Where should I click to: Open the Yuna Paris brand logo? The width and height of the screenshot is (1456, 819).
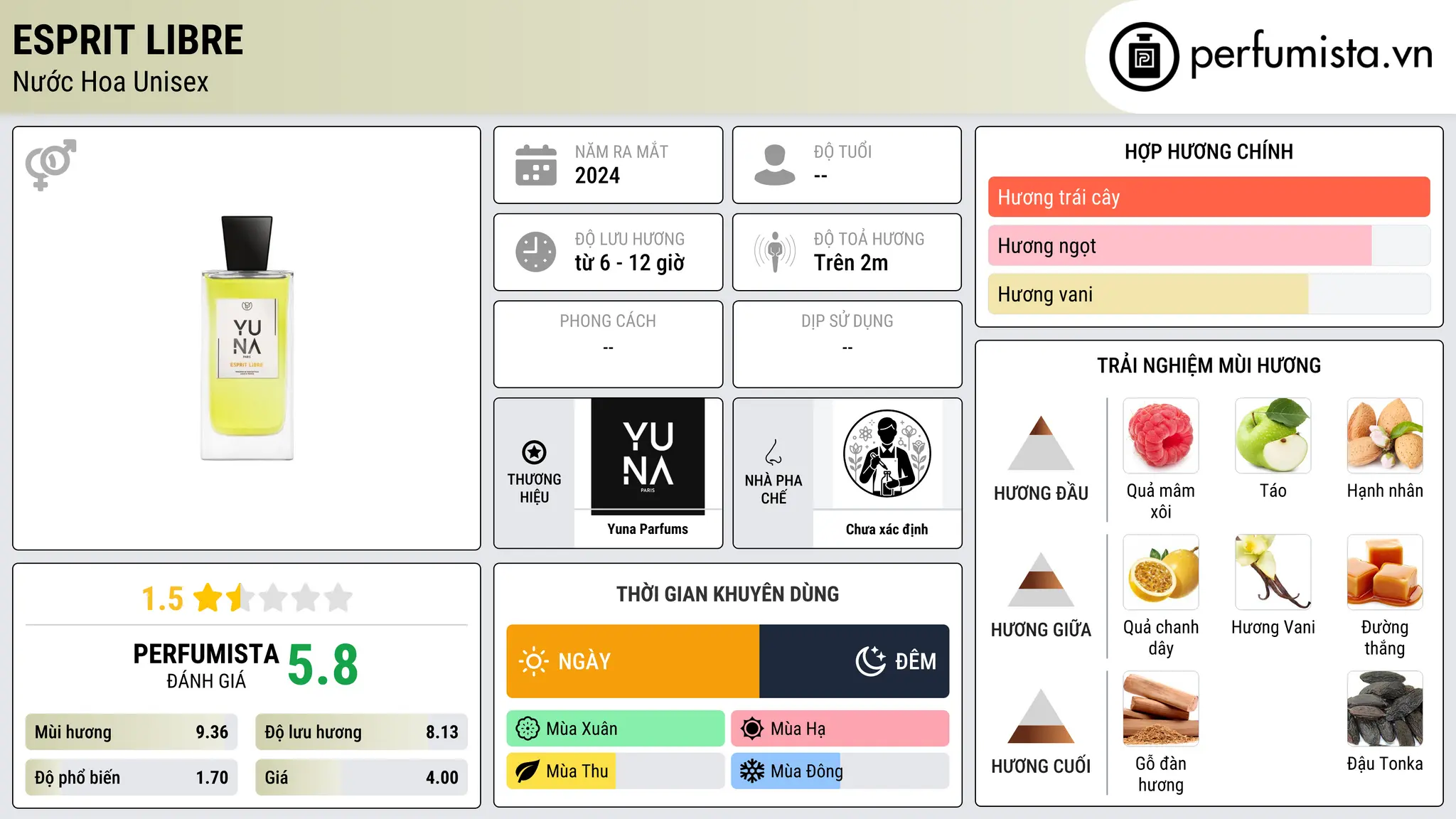[648, 455]
